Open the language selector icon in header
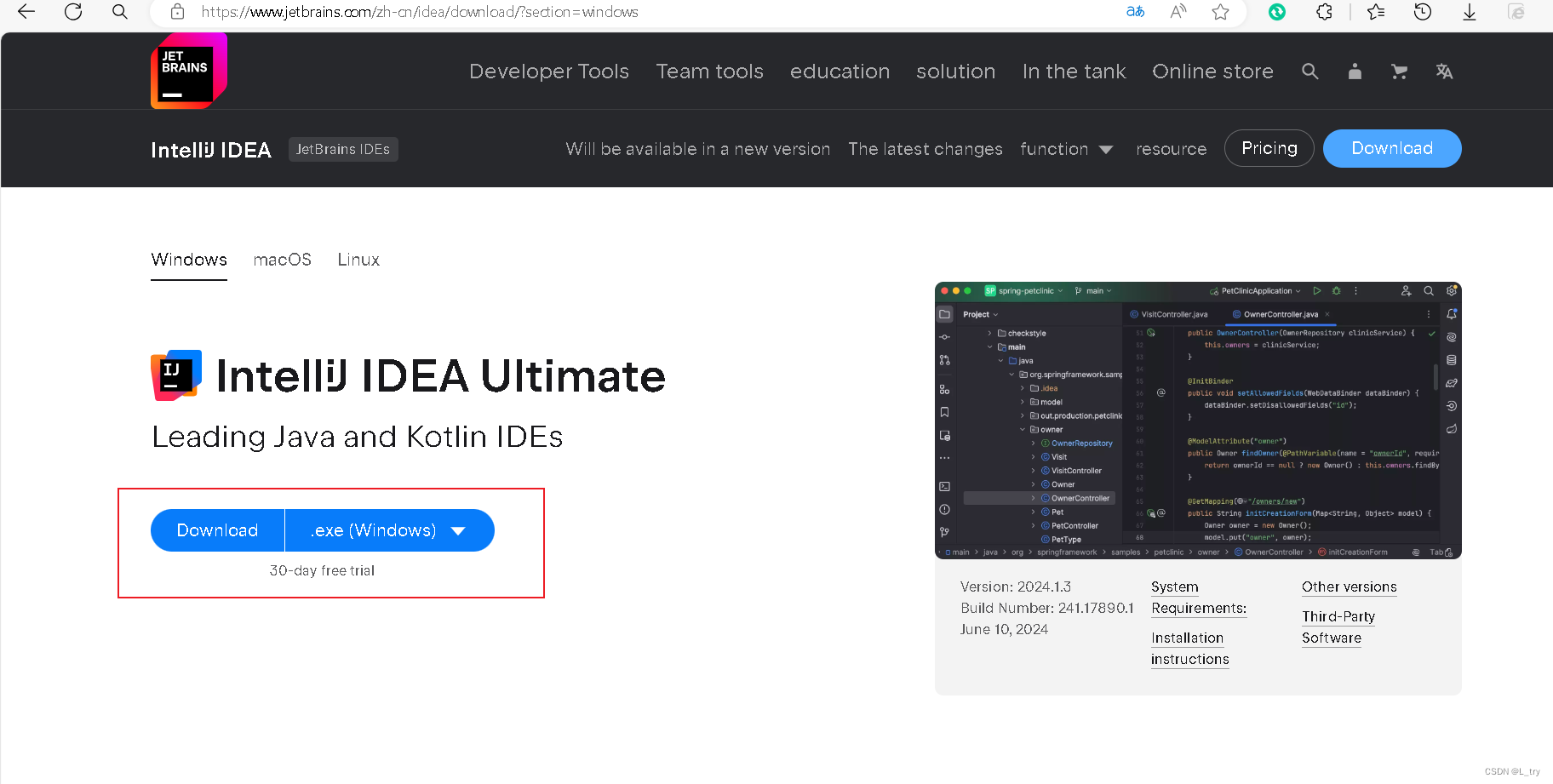 1444,72
